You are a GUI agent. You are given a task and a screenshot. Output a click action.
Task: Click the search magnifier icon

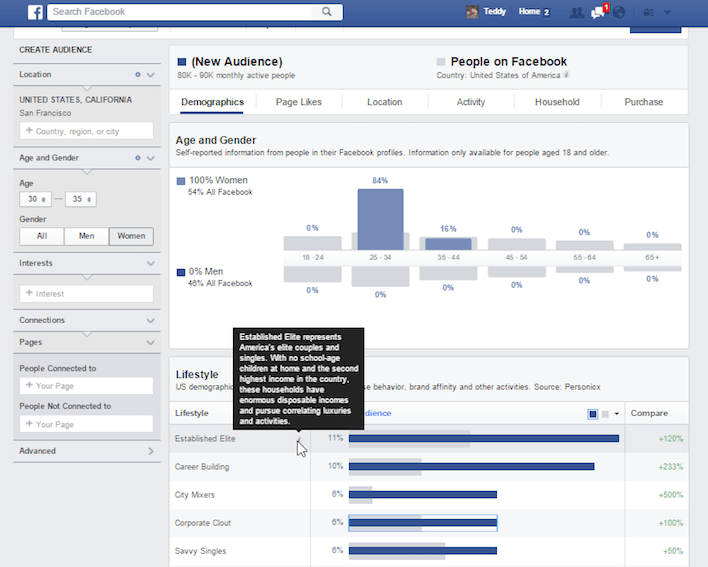327,12
